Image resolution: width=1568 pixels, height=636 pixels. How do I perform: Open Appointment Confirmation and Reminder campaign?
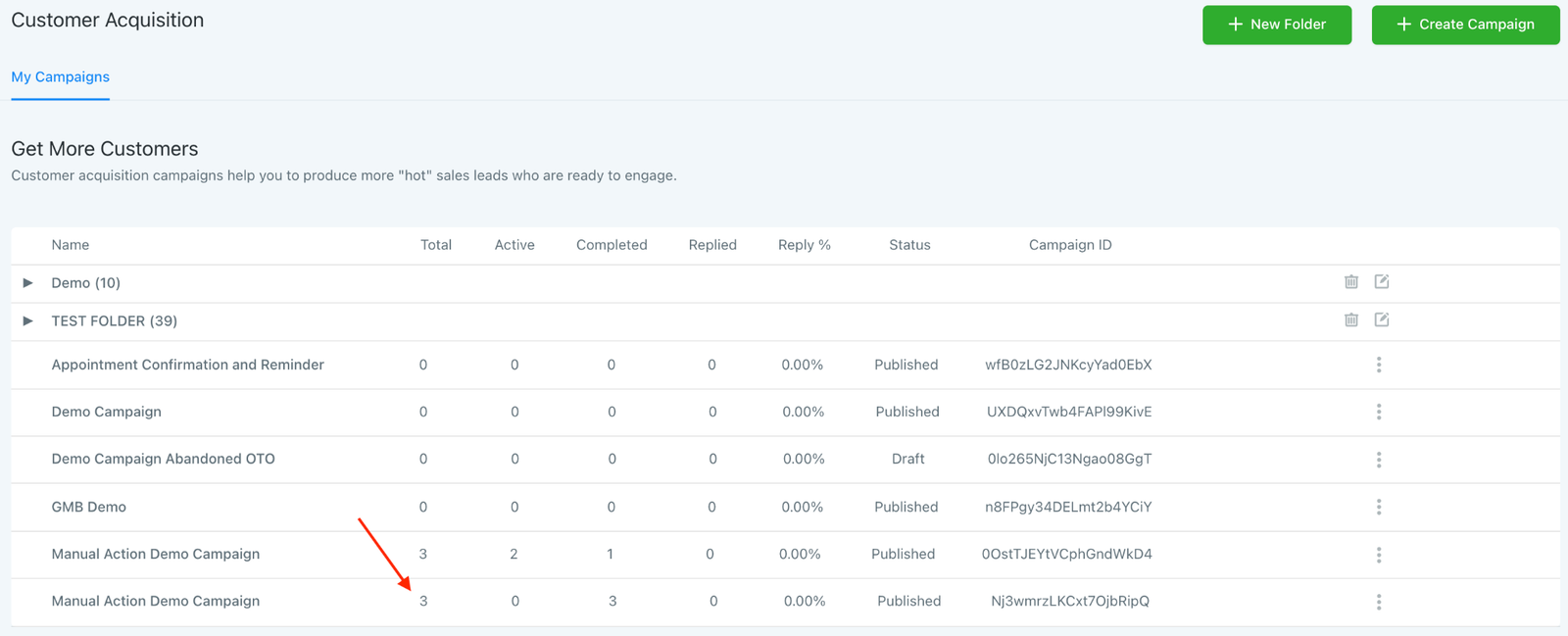[x=187, y=365]
